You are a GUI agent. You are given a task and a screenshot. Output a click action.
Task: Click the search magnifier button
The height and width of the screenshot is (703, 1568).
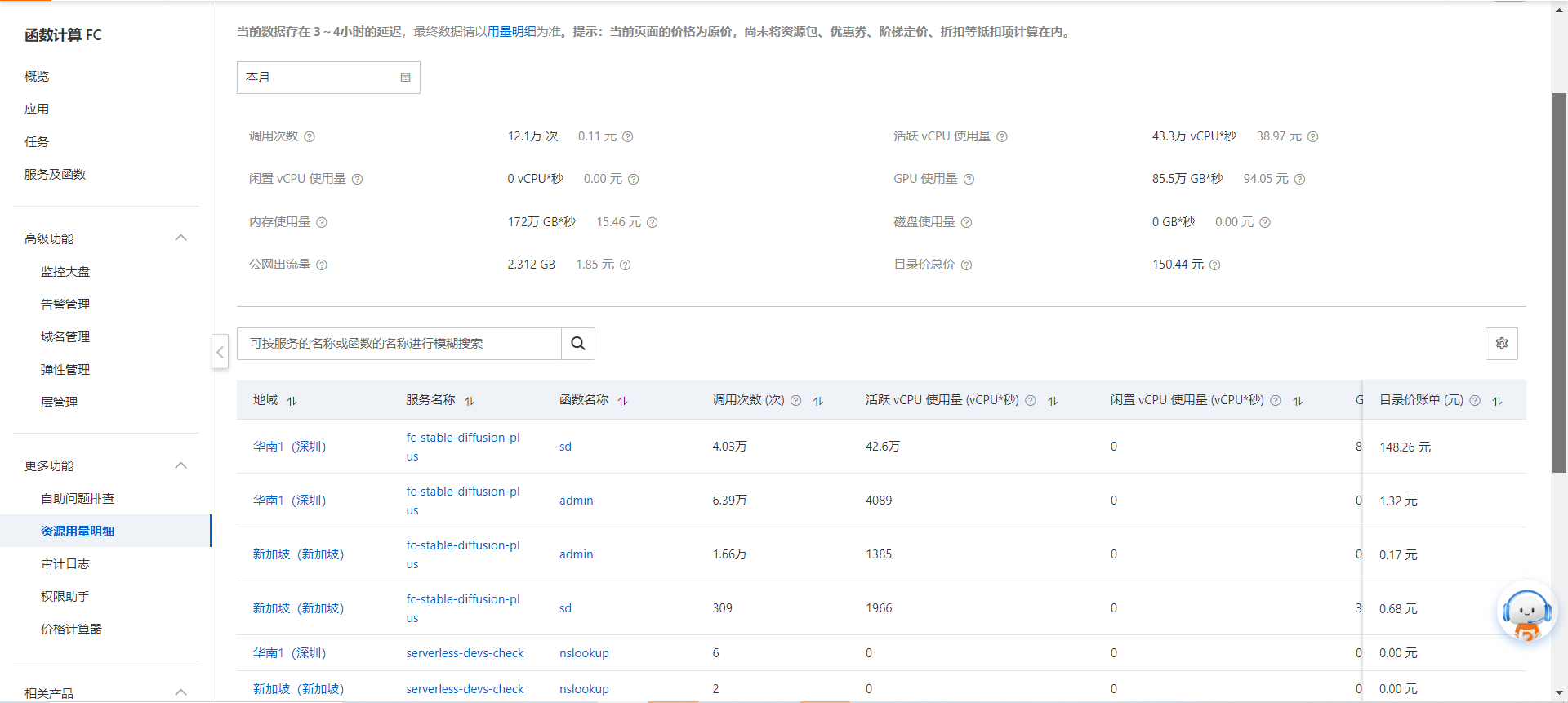coord(578,344)
